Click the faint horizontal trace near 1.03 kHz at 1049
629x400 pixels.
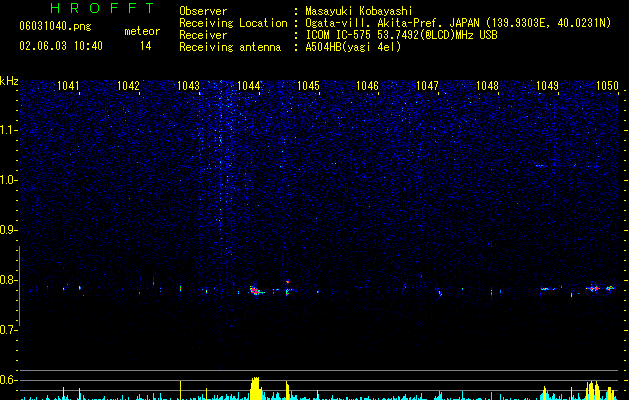coord(542,165)
